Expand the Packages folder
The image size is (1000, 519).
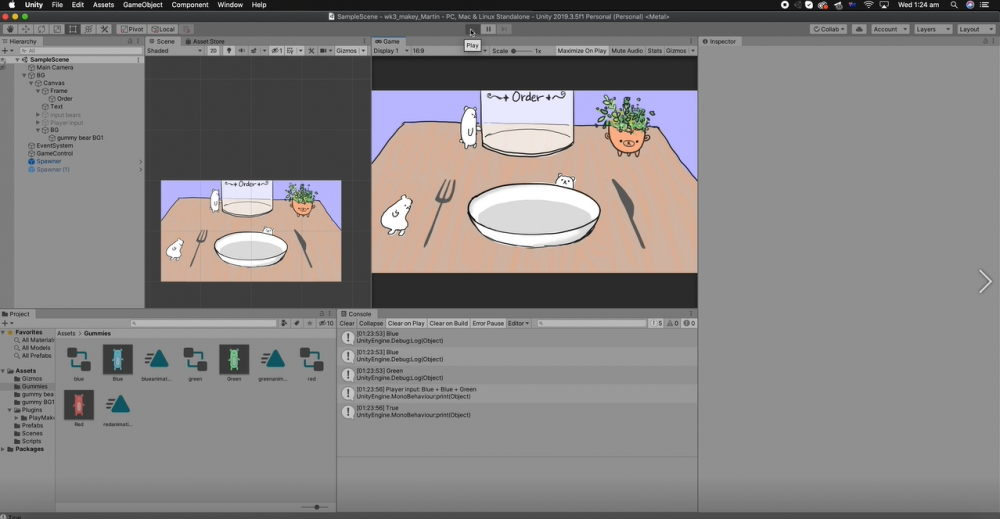pyautogui.click(x=5, y=449)
